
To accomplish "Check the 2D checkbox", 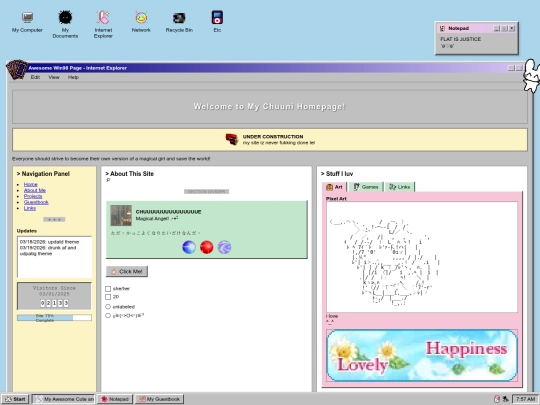I will [108, 297].
